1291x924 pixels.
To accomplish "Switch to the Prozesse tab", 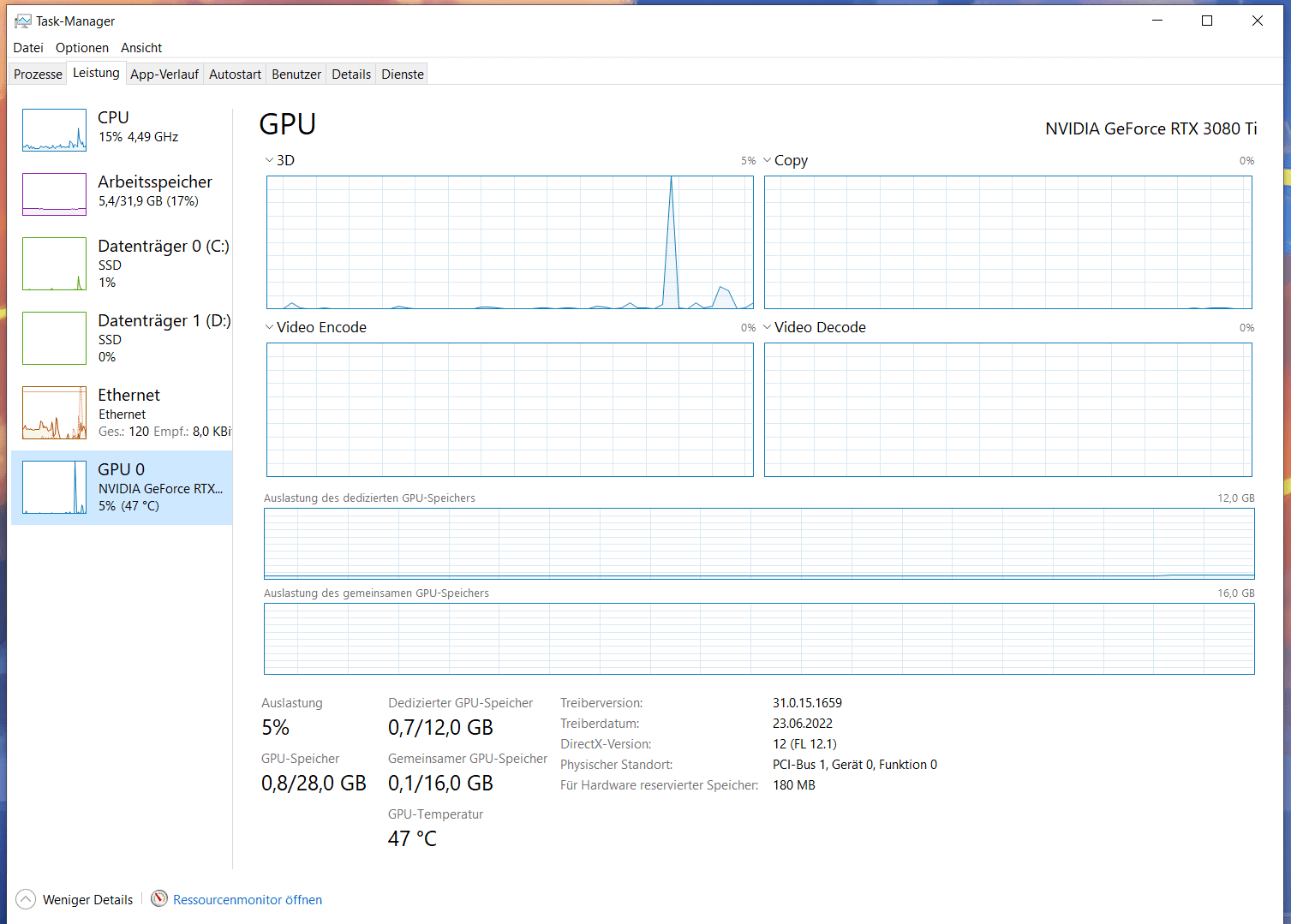I will (38, 75).
